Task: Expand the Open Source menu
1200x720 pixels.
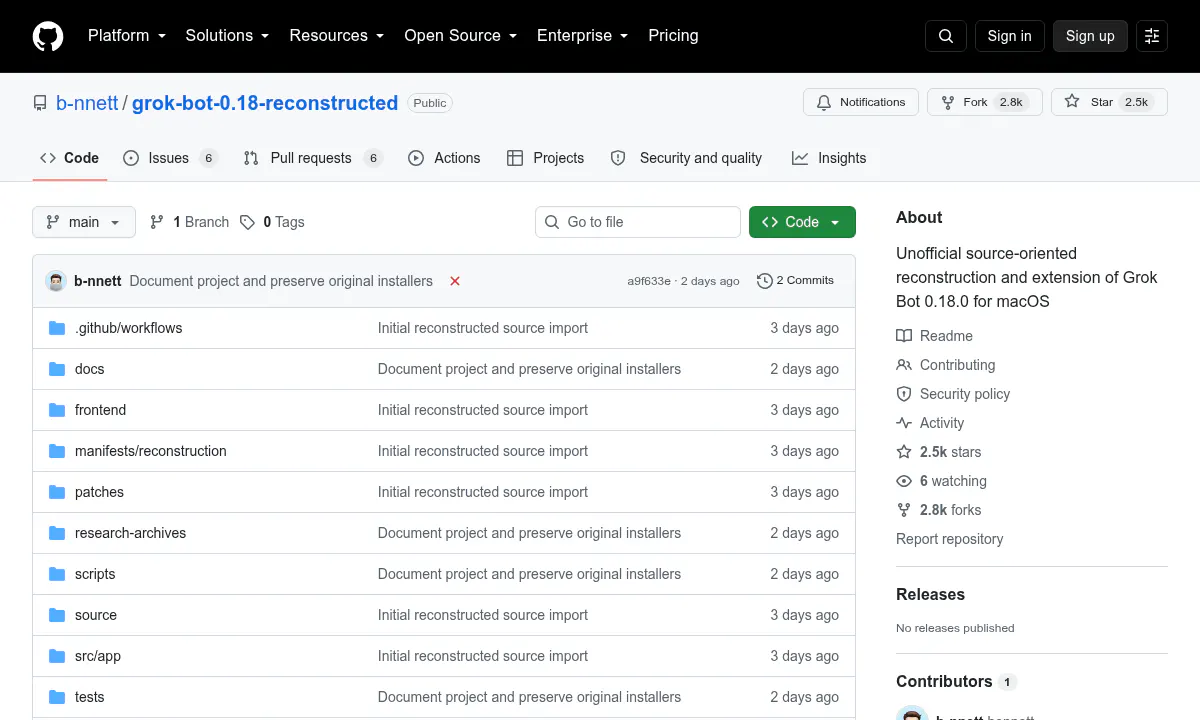Action: [x=460, y=36]
